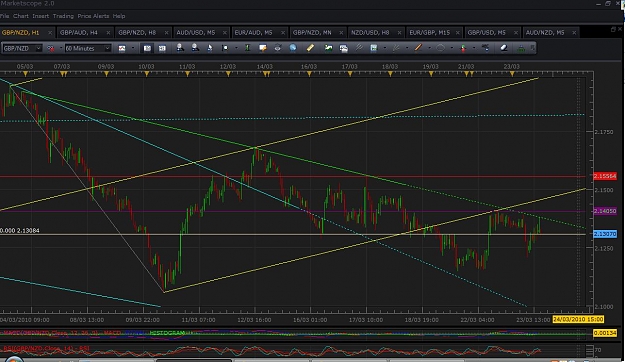Image resolution: width=625 pixels, height=362 pixels.
Task: Expand arrow next to red green arrows tool
Action: point(474,48)
